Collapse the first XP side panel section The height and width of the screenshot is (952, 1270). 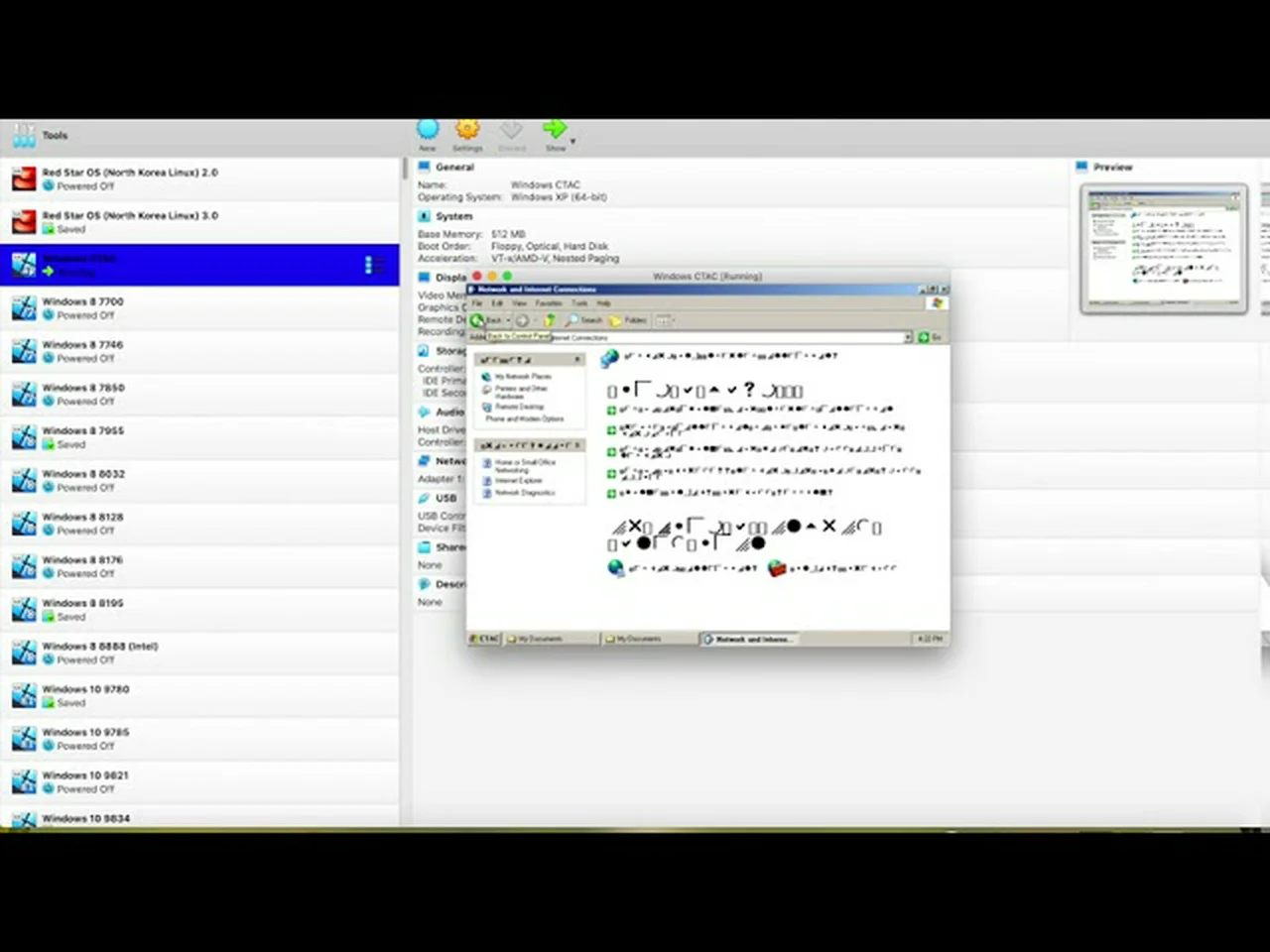pyautogui.click(x=577, y=359)
